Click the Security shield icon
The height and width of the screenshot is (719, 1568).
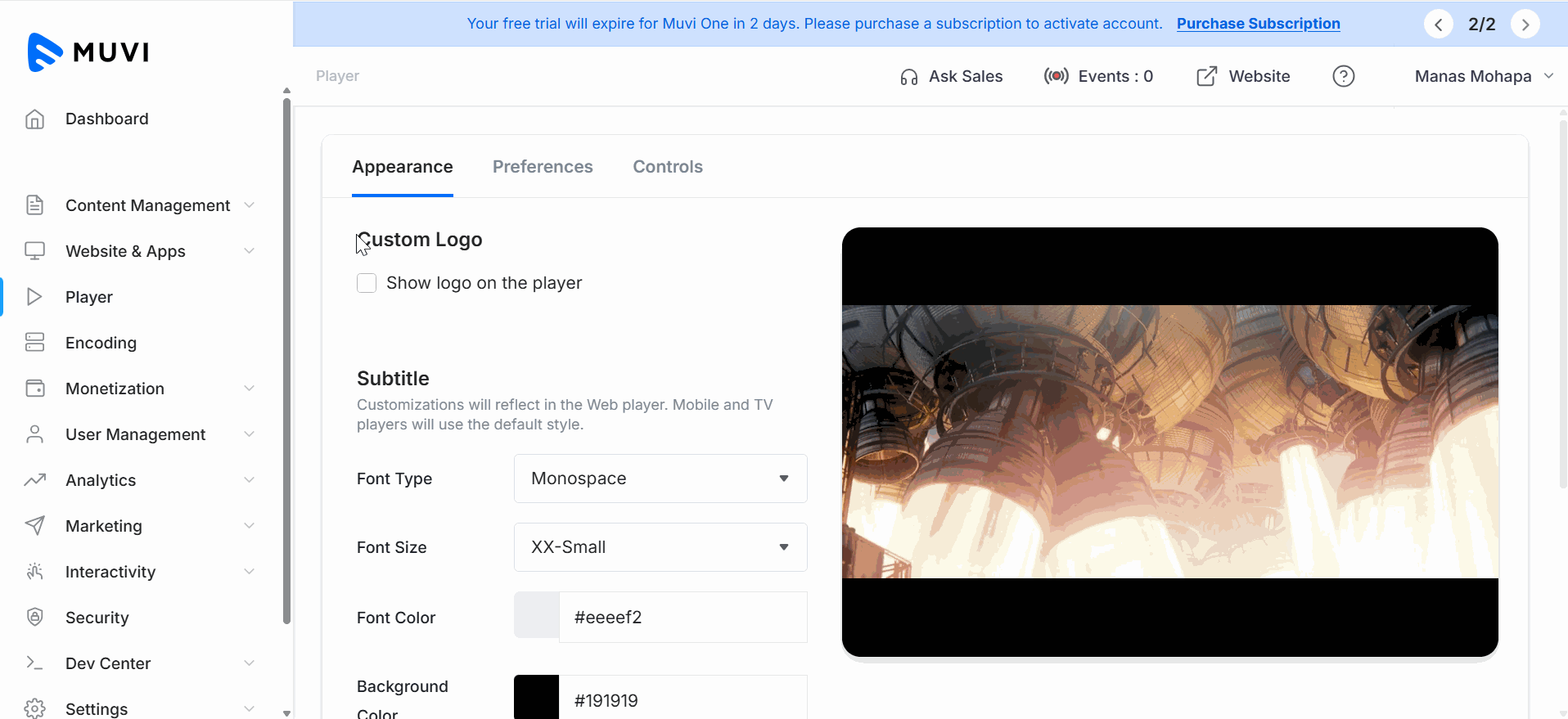pyautogui.click(x=34, y=618)
